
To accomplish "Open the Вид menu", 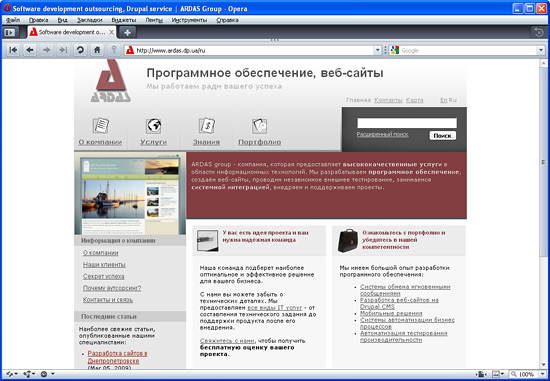I will click(62, 20).
